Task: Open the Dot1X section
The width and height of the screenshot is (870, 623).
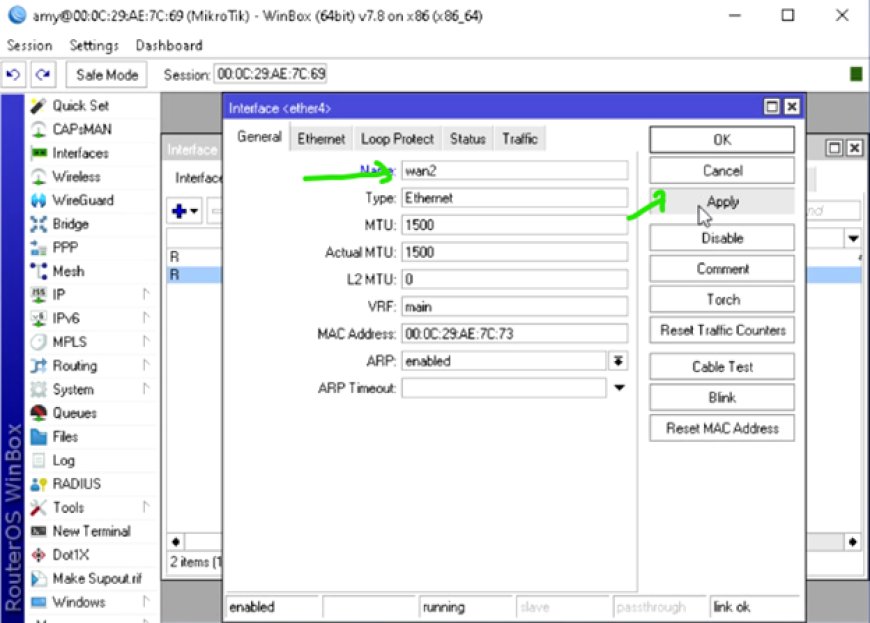Action: [x=70, y=555]
